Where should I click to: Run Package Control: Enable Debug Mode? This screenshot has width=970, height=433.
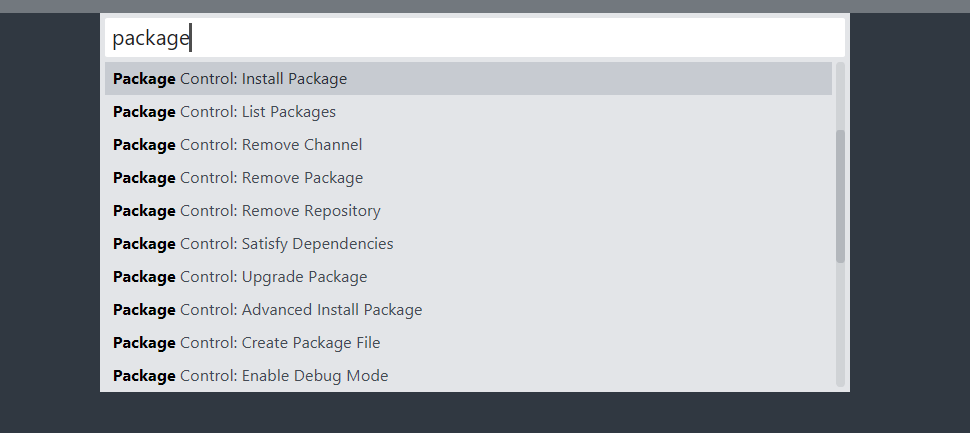point(250,376)
